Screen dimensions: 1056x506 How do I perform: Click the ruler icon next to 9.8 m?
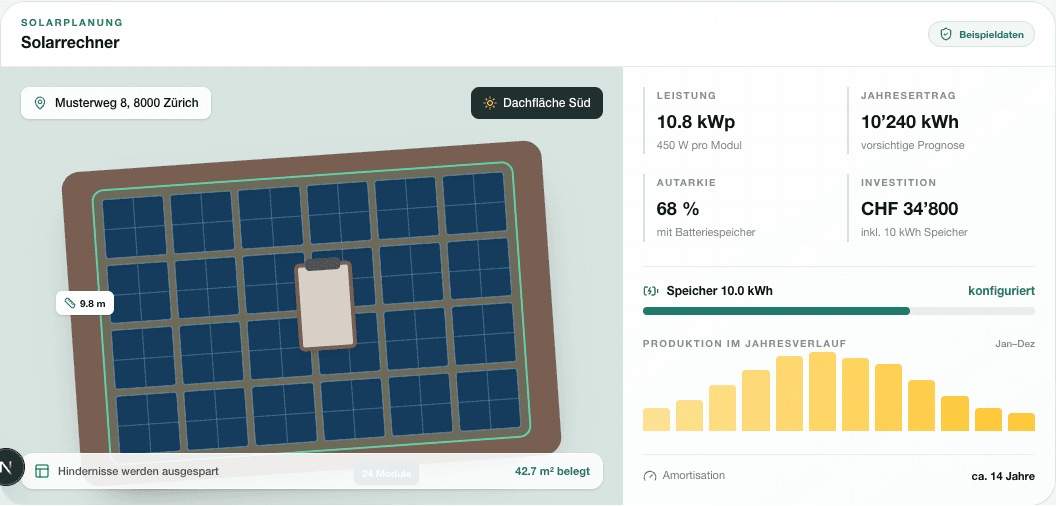click(x=69, y=303)
